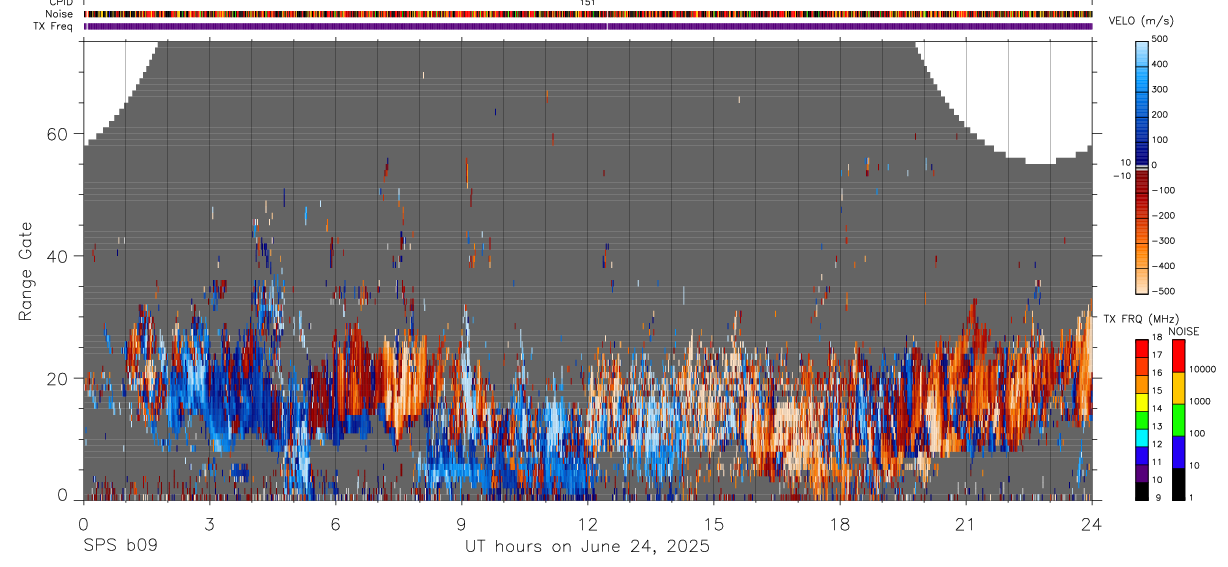Click the '200' velocity scale label
1228x567 pixels.
tap(1159, 114)
